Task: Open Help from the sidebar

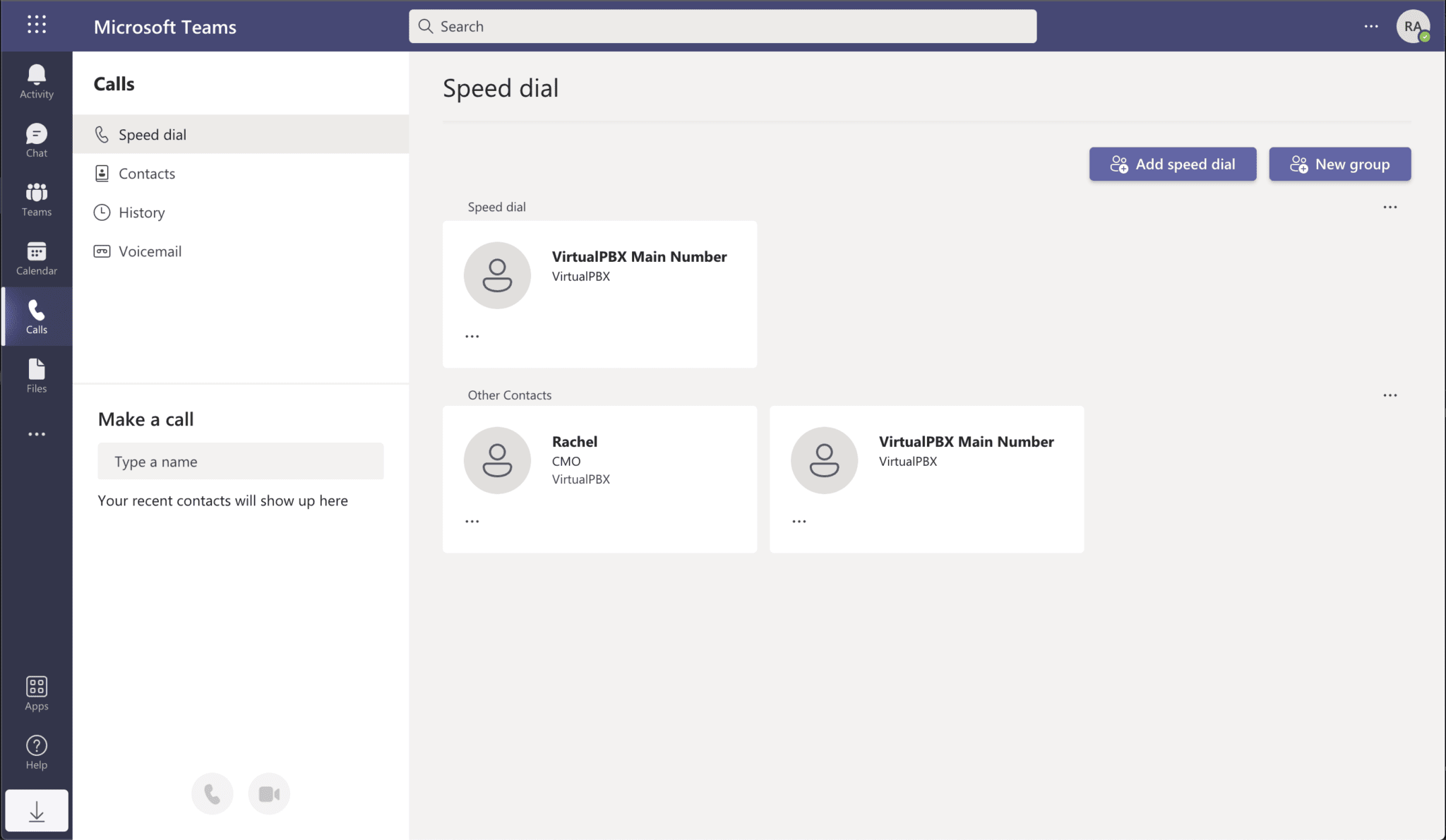Action: click(x=36, y=751)
